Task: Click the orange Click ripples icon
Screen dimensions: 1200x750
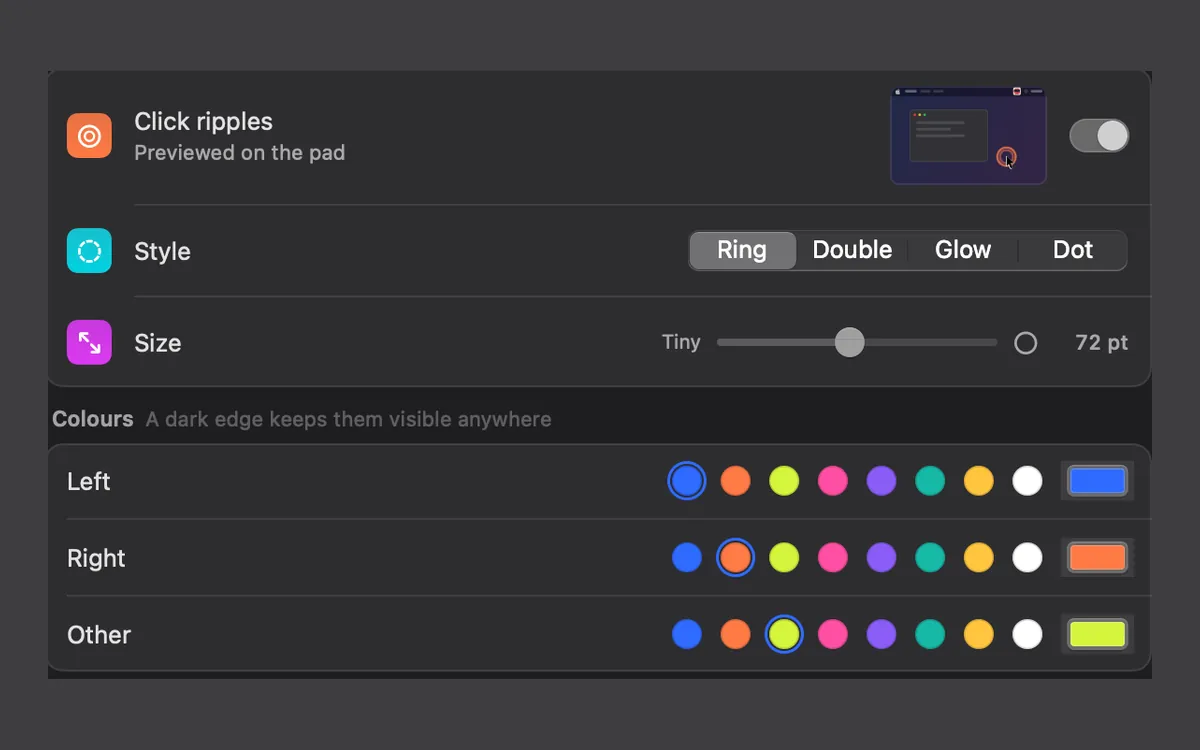Action: (x=89, y=136)
